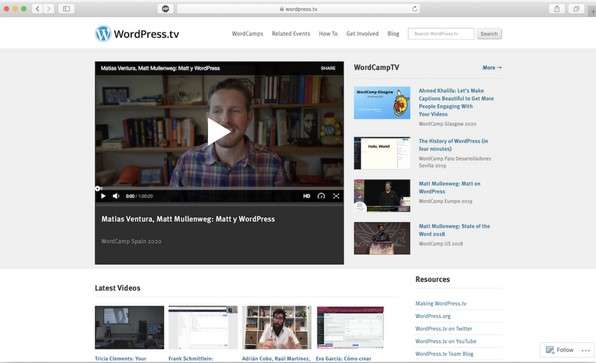This screenshot has height=363, width=596.
Task: Open the WordCamp US 2018 event link
Action: [x=441, y=244]
